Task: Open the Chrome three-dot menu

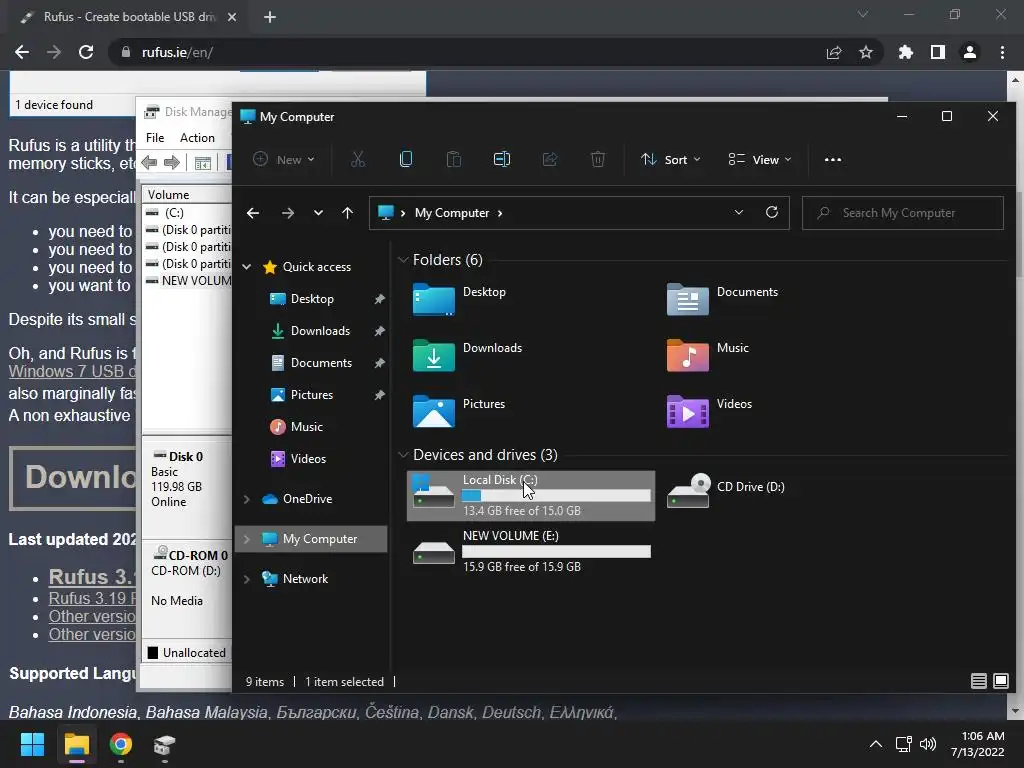Action: click(x=1002, y=52)
